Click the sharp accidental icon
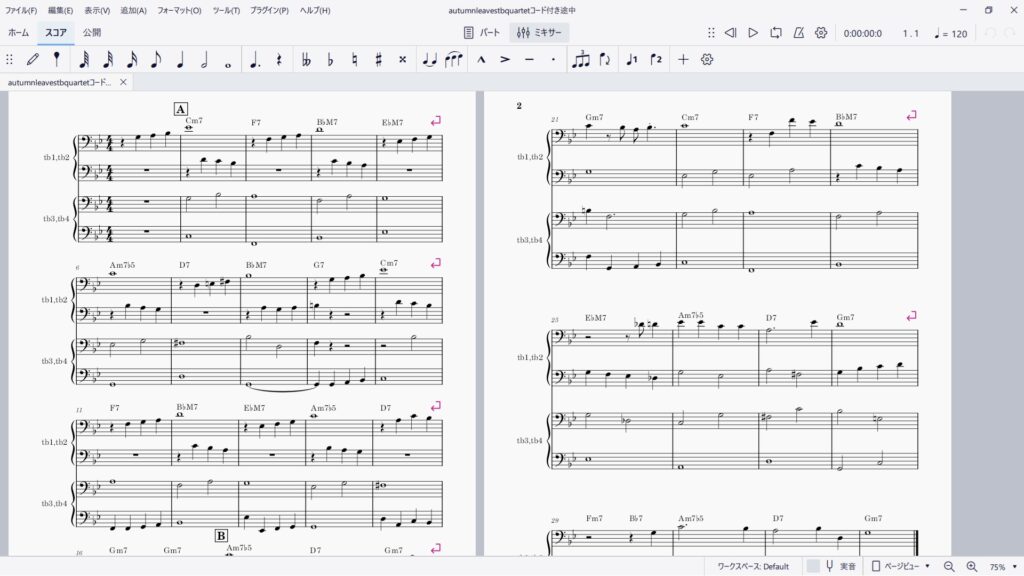1024x576 pixels. (378, 60)
